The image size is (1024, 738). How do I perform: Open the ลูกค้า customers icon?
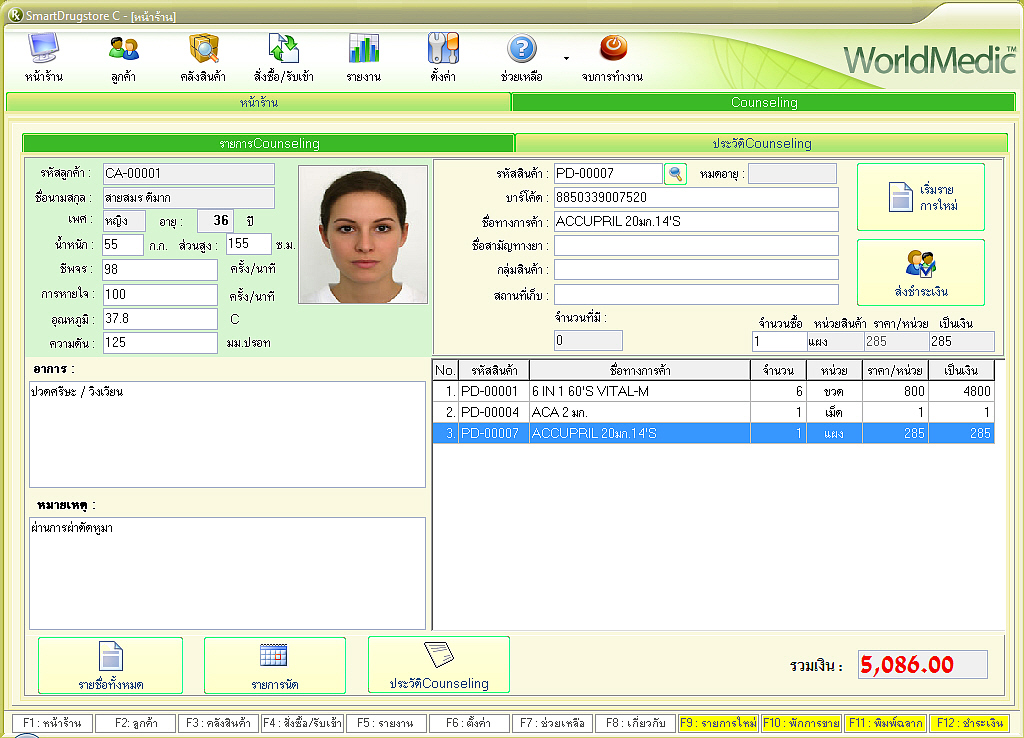pyautogui.click(x=124, y=49)
